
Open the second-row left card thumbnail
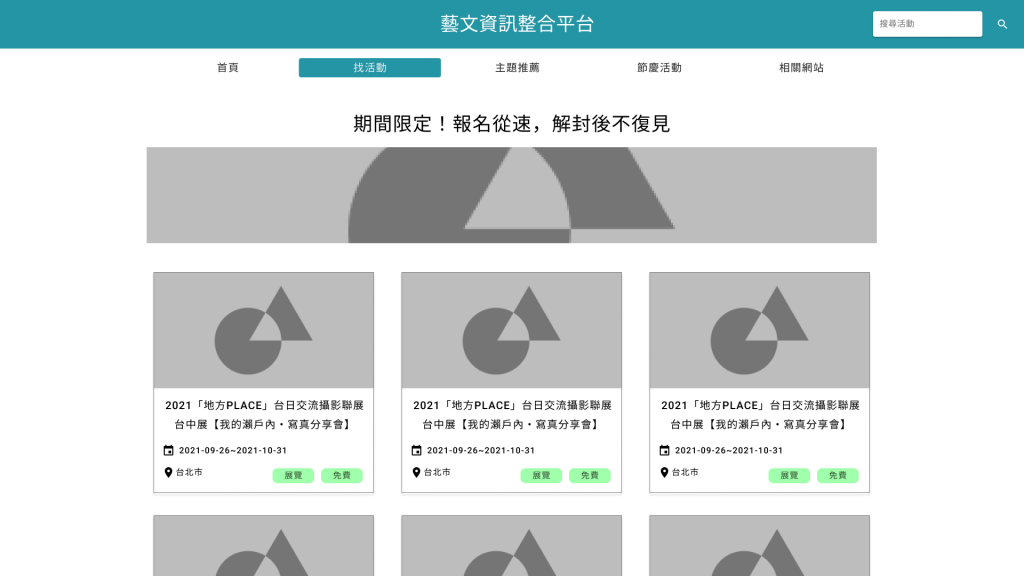tap(264, 546)
